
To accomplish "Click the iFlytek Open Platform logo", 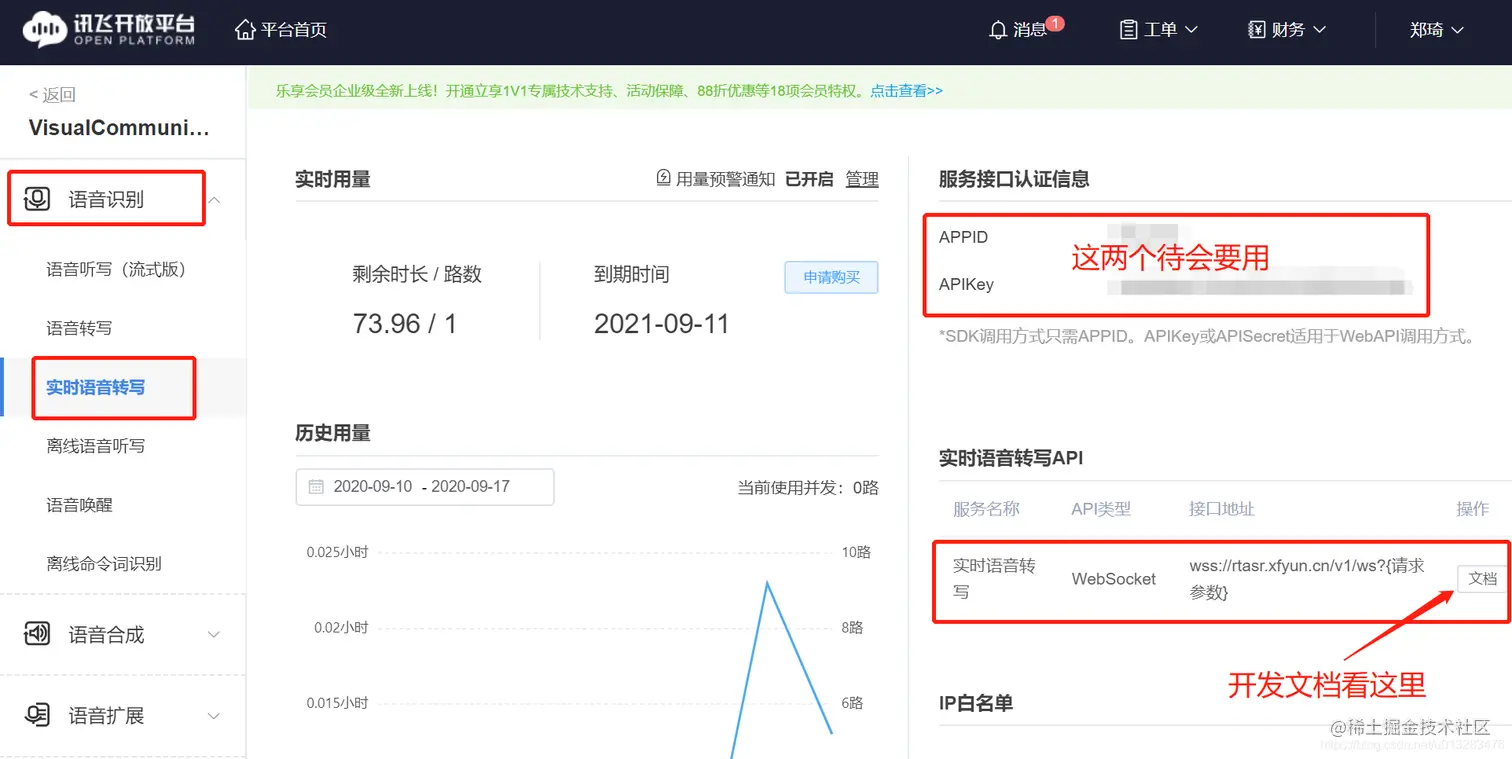I will coord(109,29).
